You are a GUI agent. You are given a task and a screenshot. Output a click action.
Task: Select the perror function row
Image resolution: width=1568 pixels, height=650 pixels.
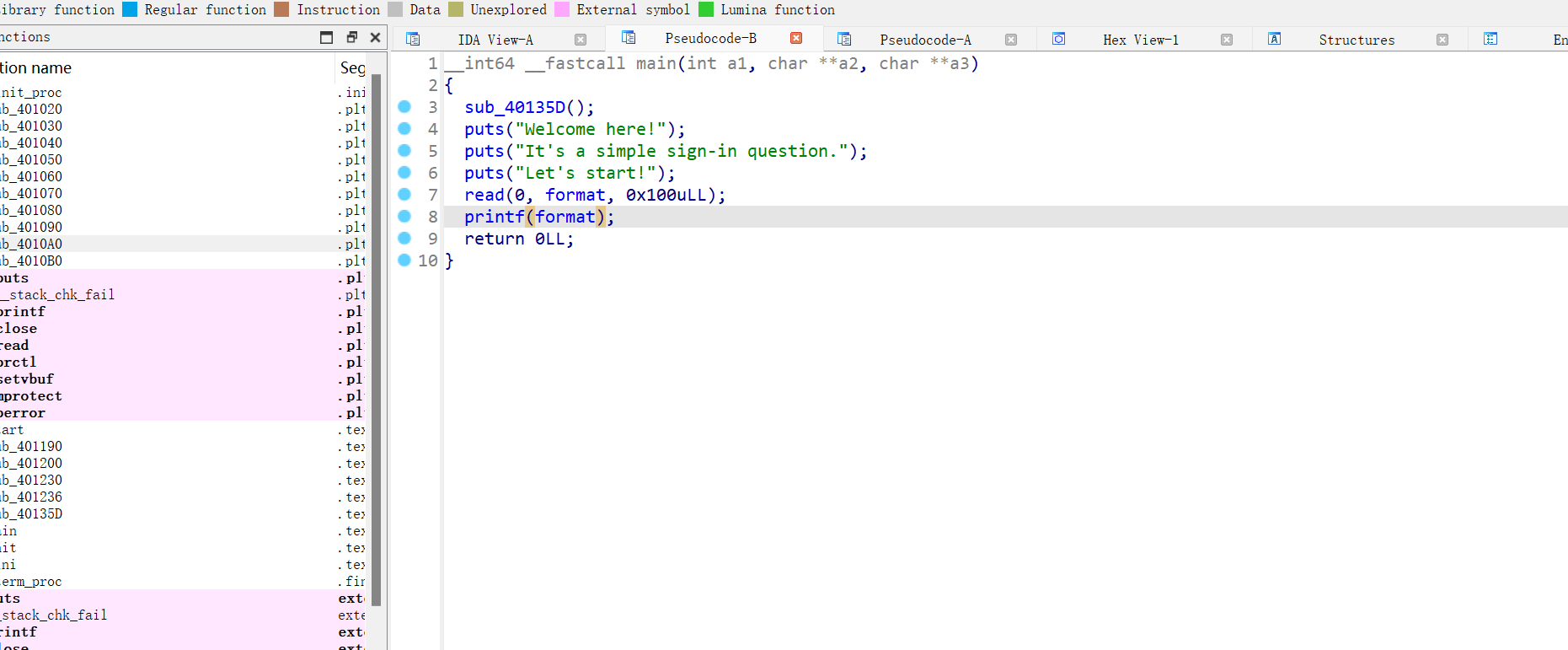coord(184,412)
